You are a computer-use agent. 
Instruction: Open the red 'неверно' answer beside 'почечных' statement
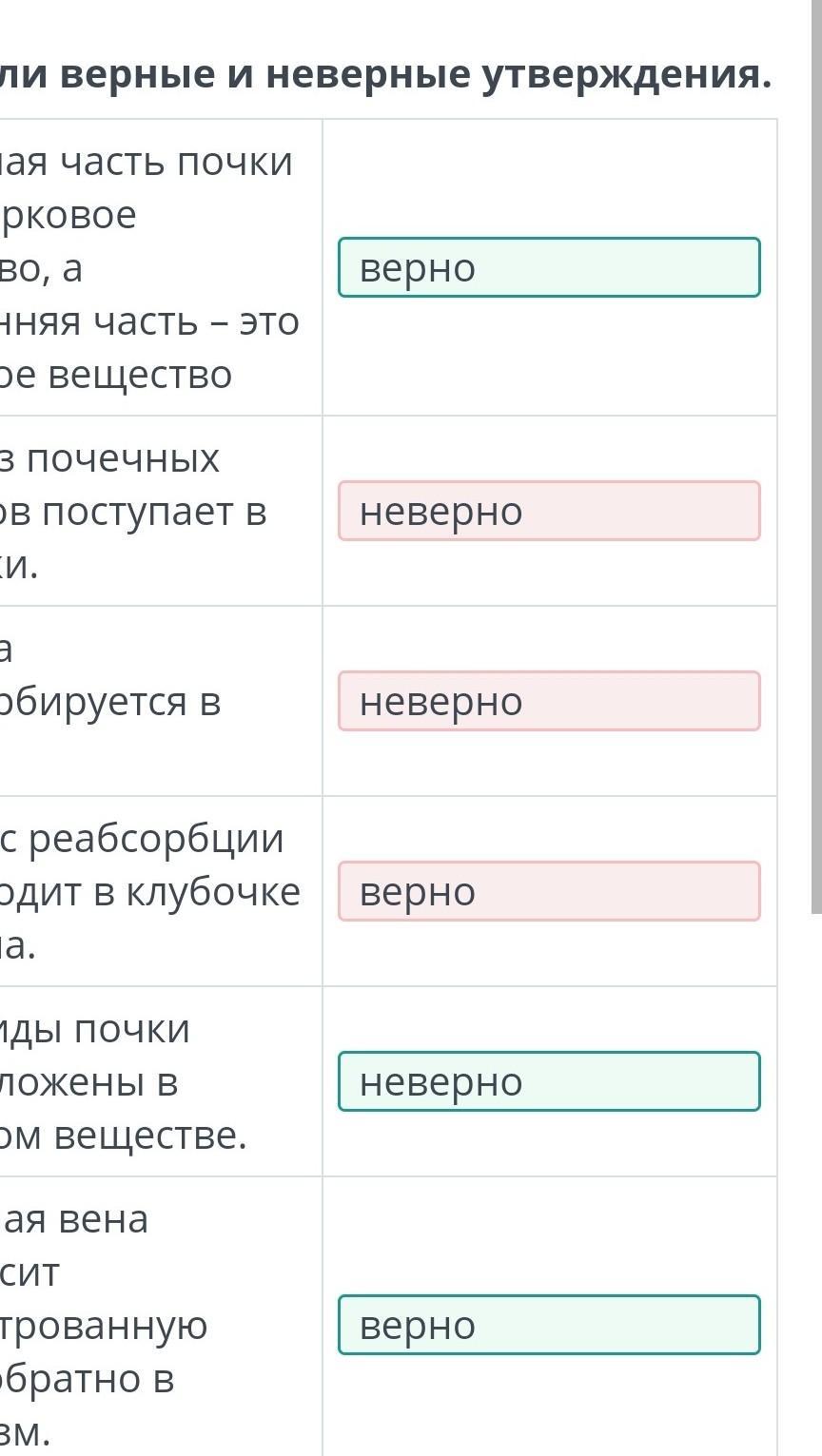pyautogui.click(x=549, y=511)
